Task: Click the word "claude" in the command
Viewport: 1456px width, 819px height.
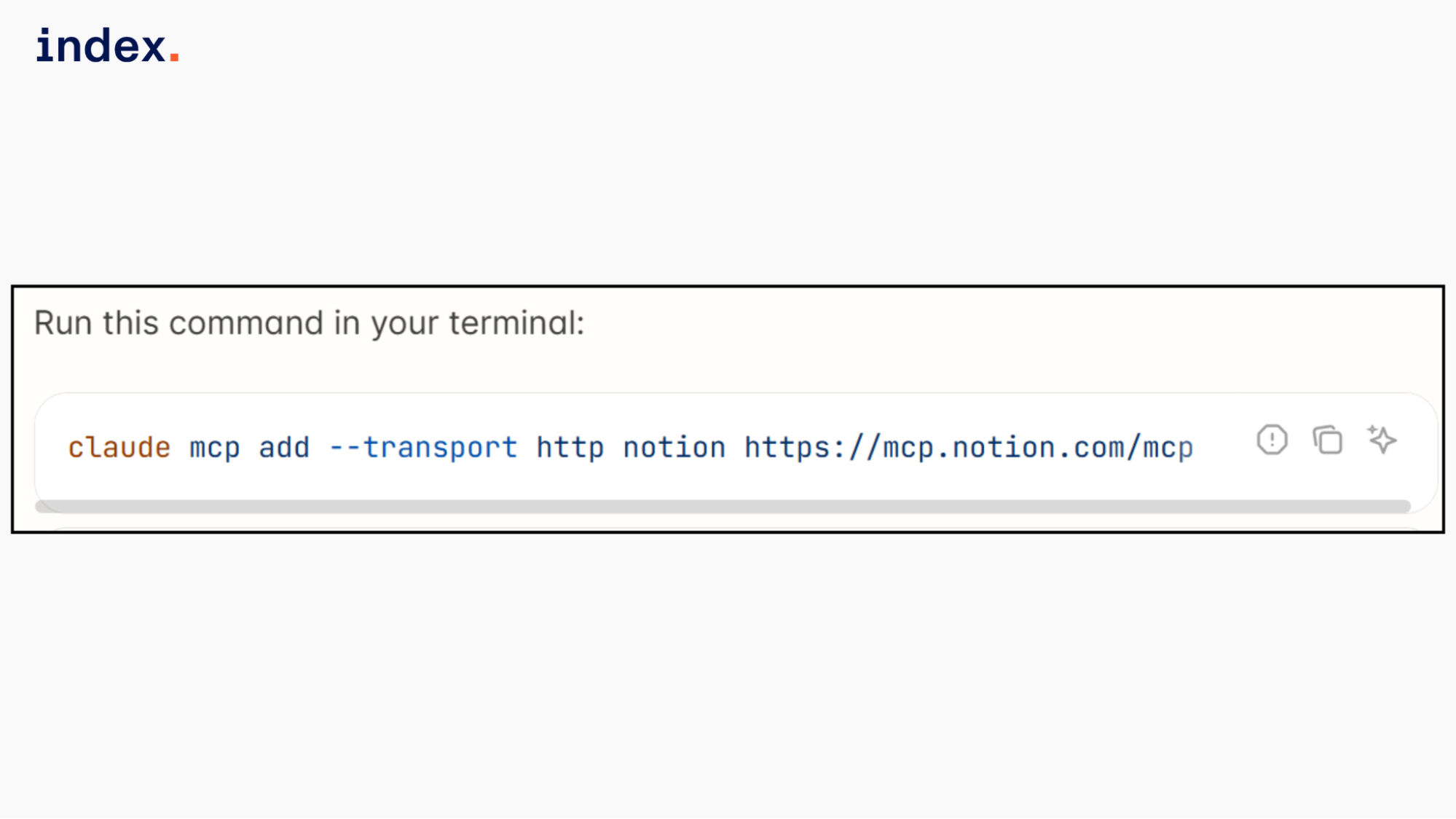Action: pos(119,448)
